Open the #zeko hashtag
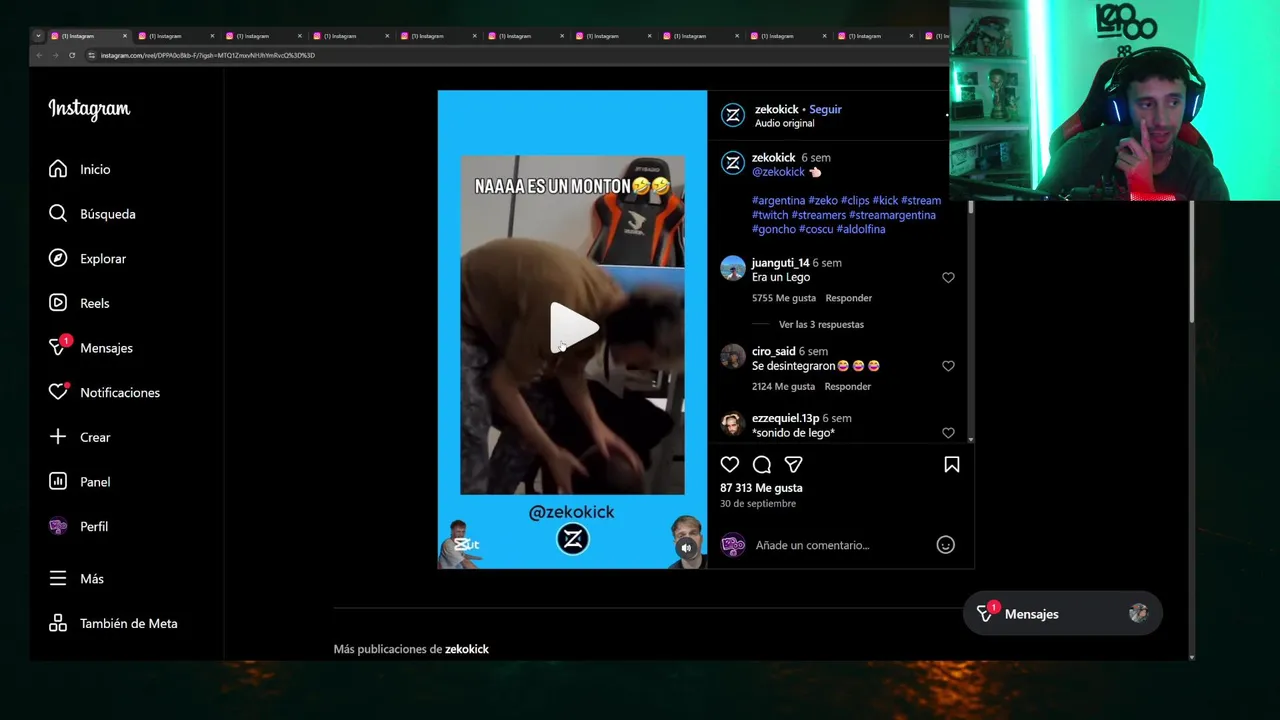 tap(823, 200)
